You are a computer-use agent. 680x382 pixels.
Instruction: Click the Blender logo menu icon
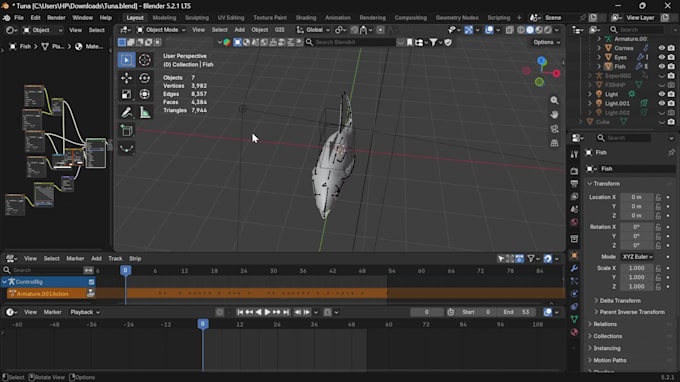click(x=7, y=18)
